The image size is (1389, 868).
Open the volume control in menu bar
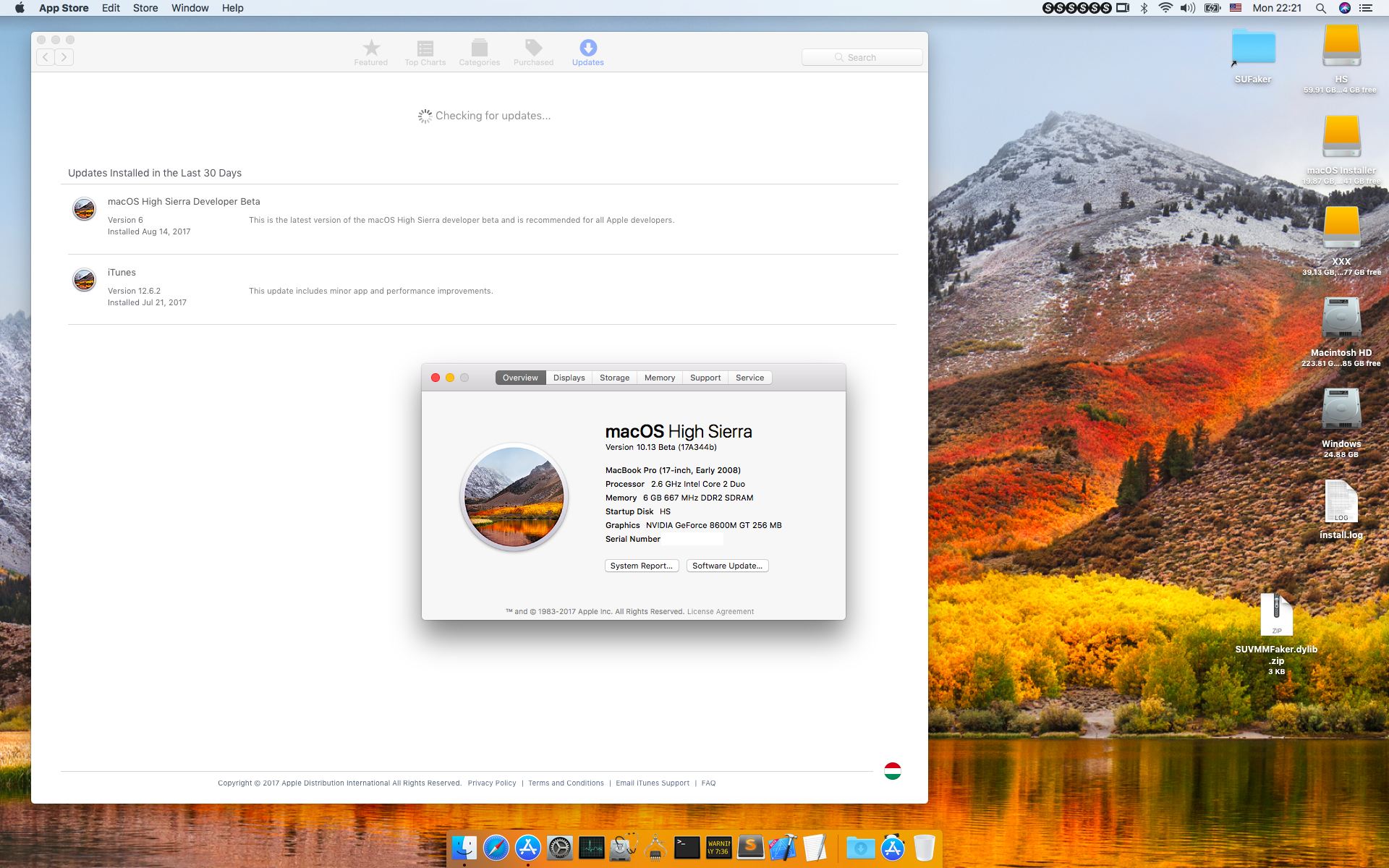1188,8
